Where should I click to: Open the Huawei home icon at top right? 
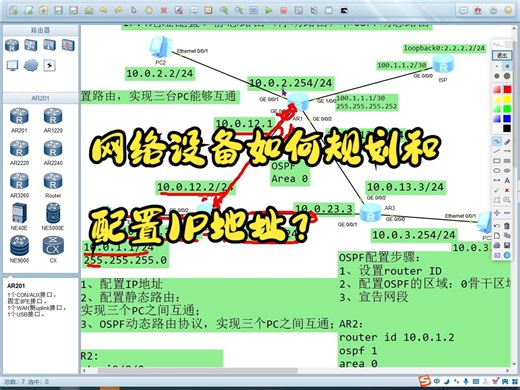(478, 11)
